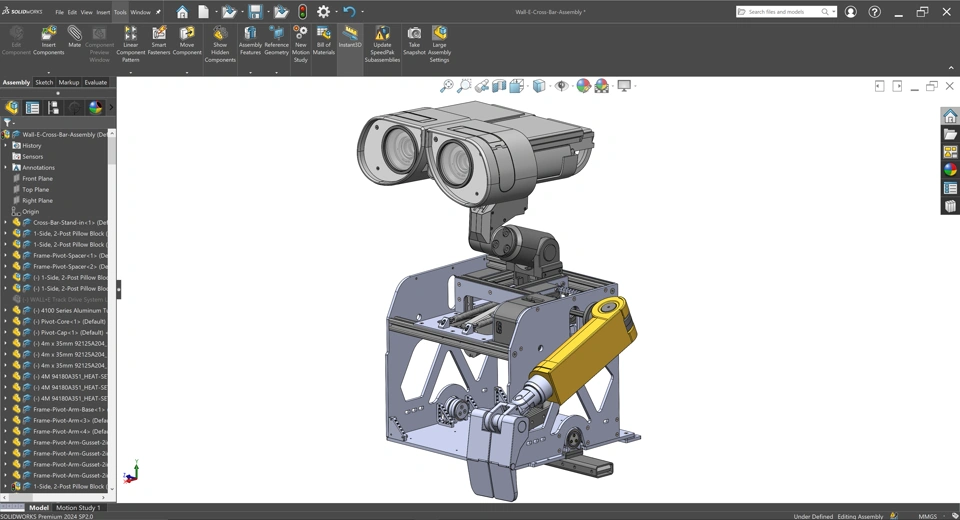960x520 pixels.
Task: Create a new document
Action: (x=203, y=12)
